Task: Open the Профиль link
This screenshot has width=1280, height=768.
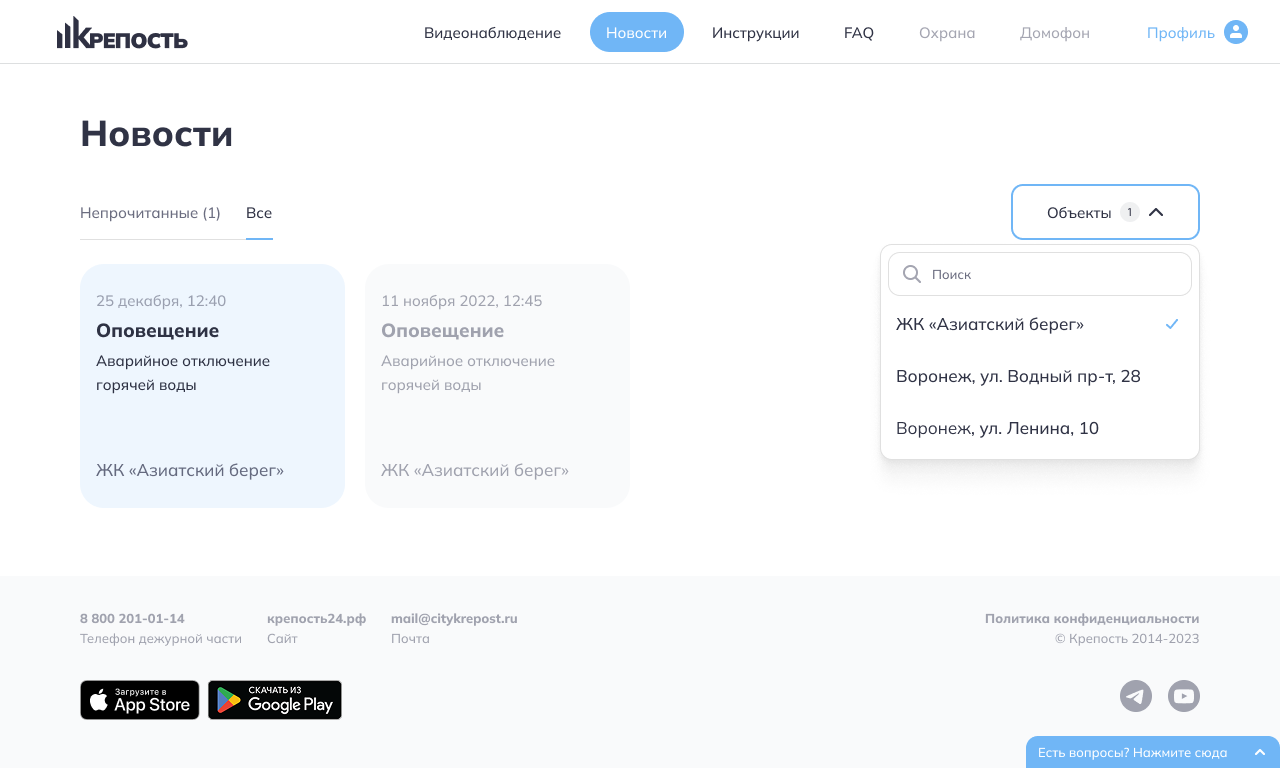Action: (1181, 33)
